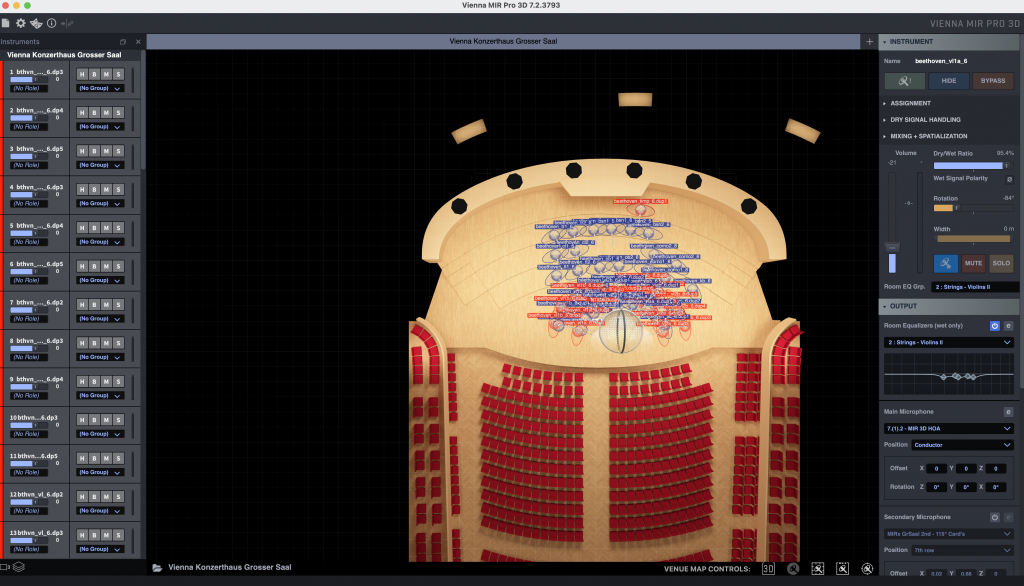1024x586 pixels.
Task: Open the Conductor position dropdown
Action: [962, 445]
